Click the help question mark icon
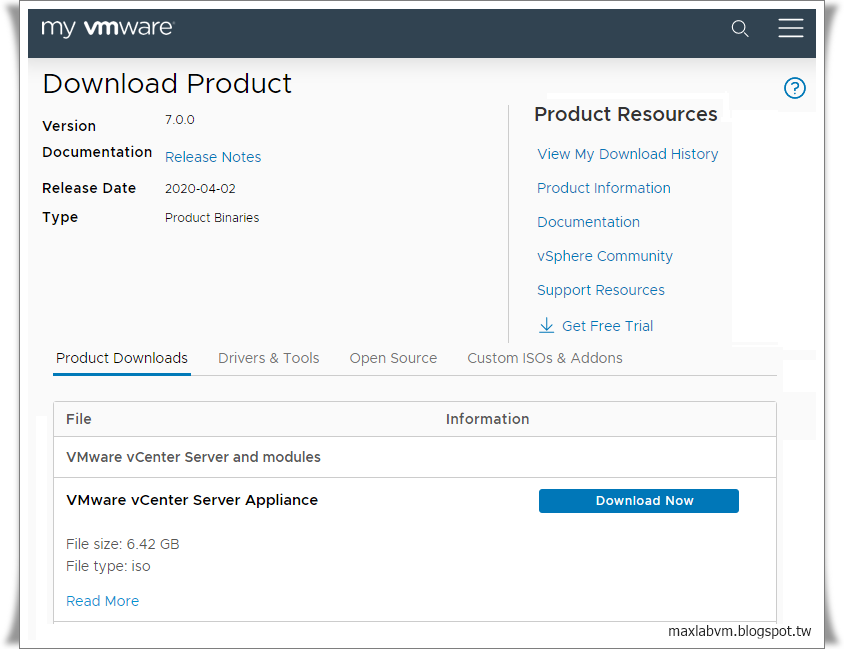This screenshot has width=844, height=649. tap(795, 88)
